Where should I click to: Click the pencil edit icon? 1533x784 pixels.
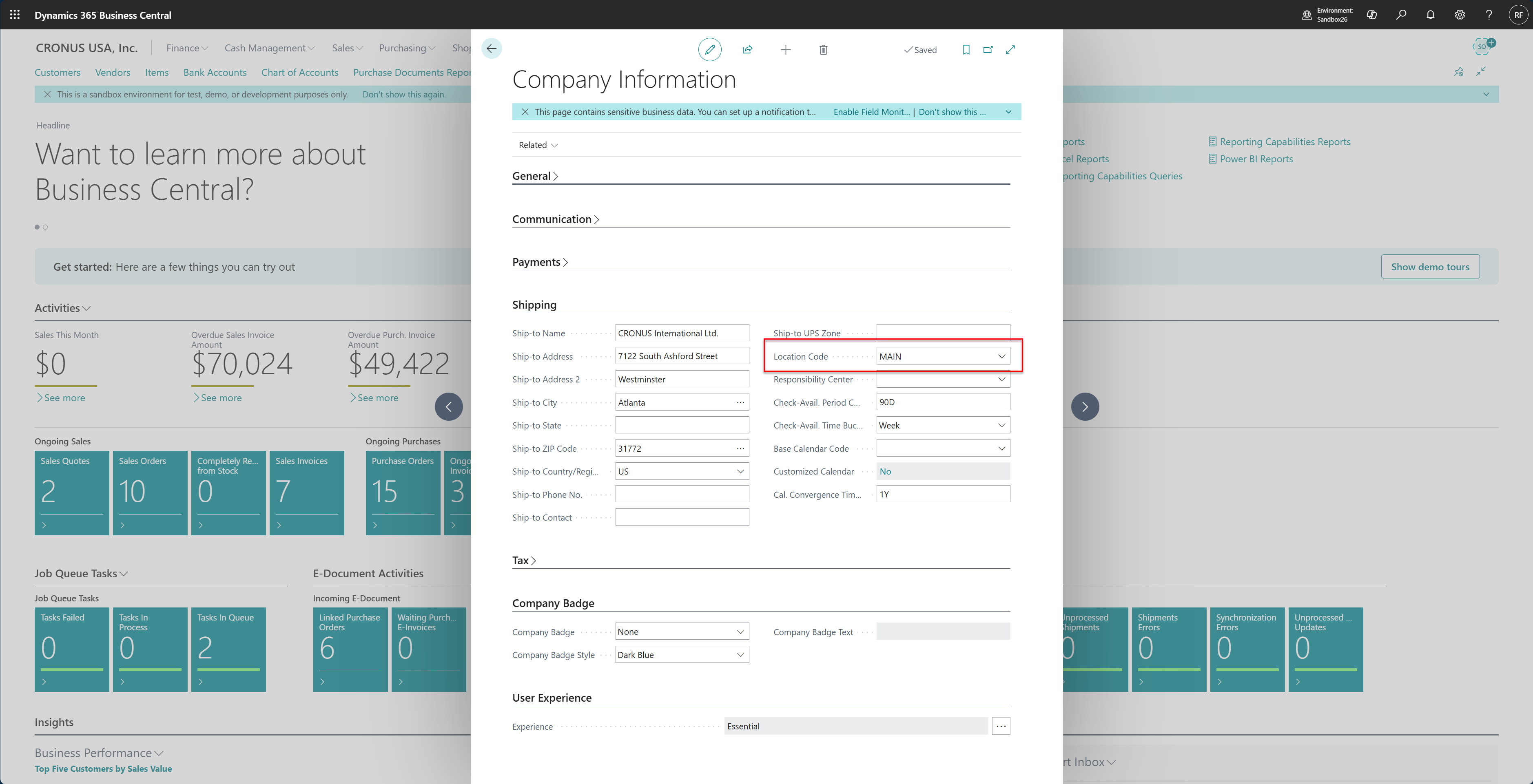click(x=709, y=49)
